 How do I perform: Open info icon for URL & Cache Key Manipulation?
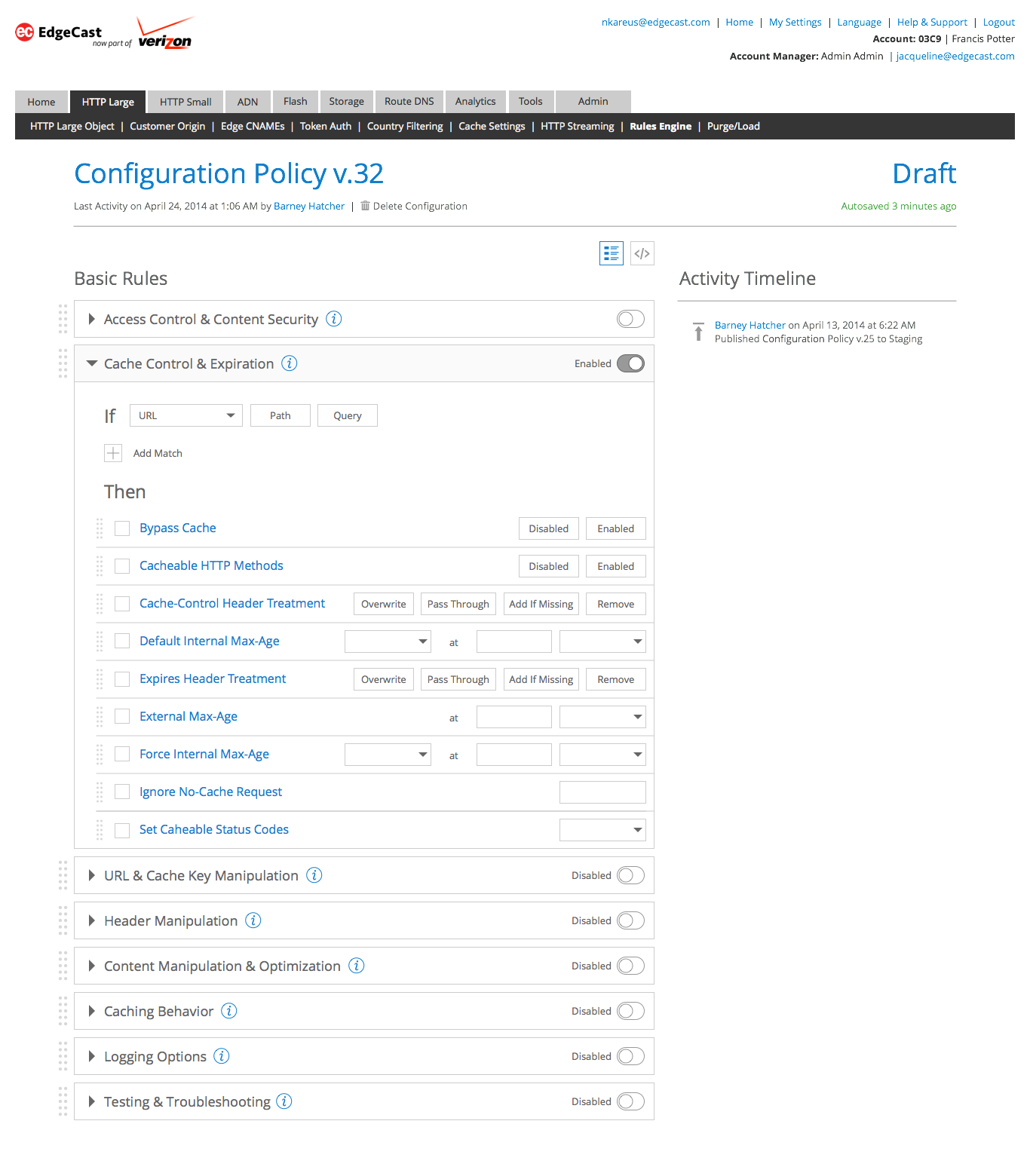[x=314, y=875]
